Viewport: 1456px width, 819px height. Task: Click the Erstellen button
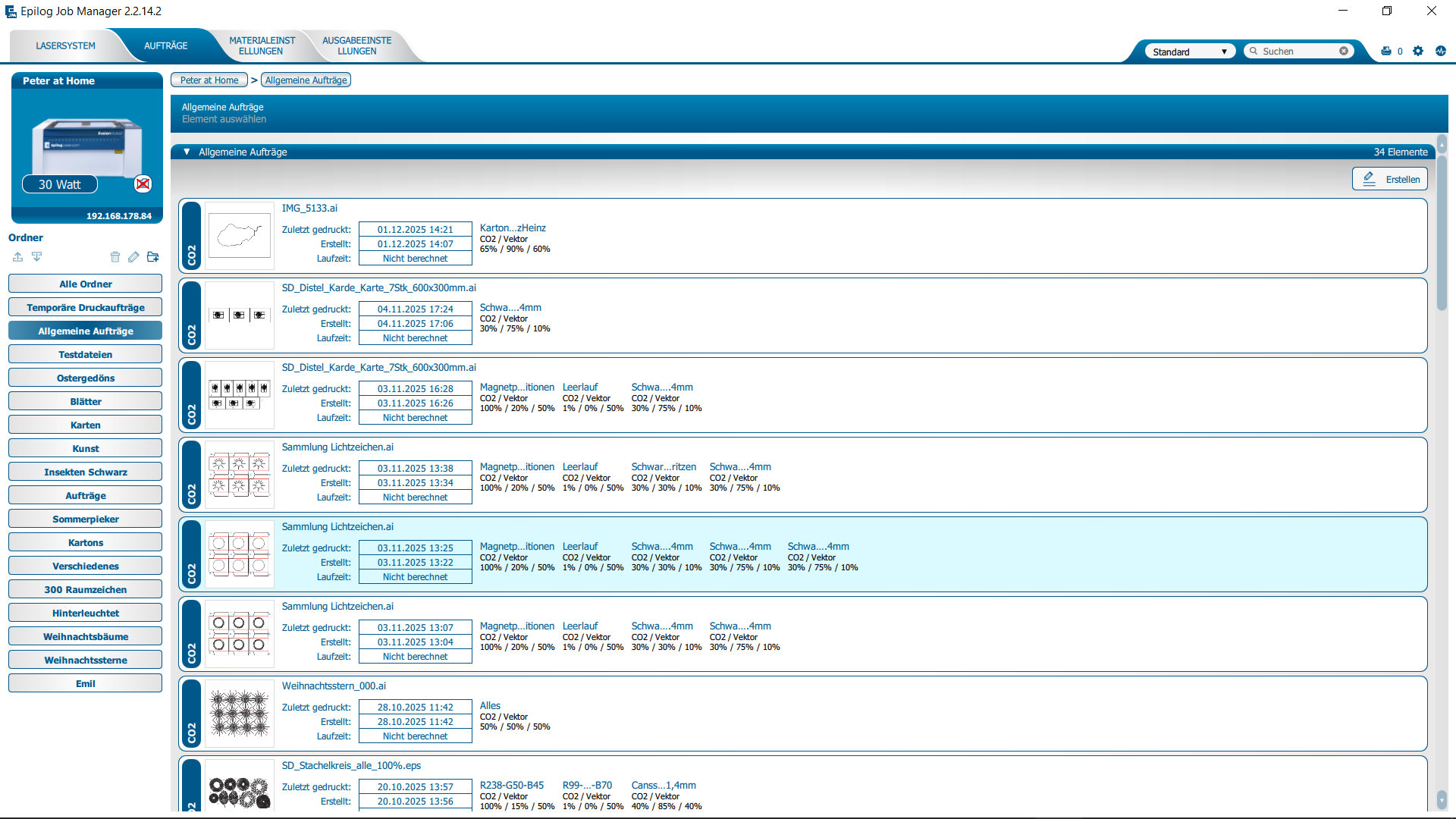tap(1390, 179)
